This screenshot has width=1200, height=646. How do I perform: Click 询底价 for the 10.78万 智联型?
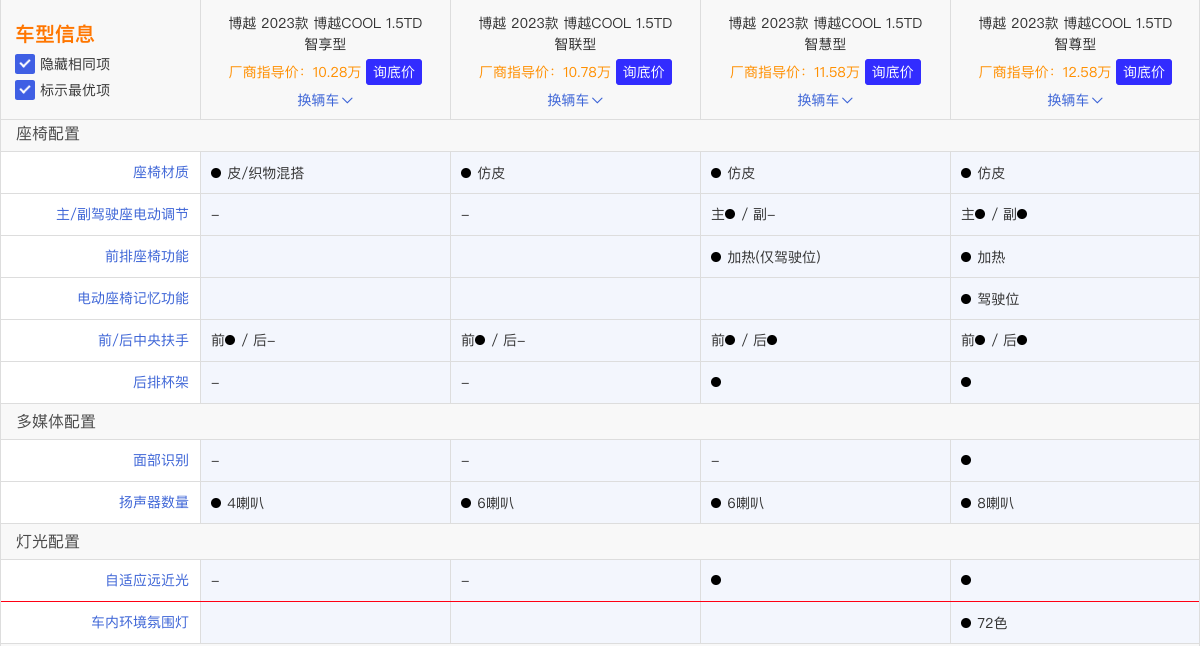tap(644, 72)
